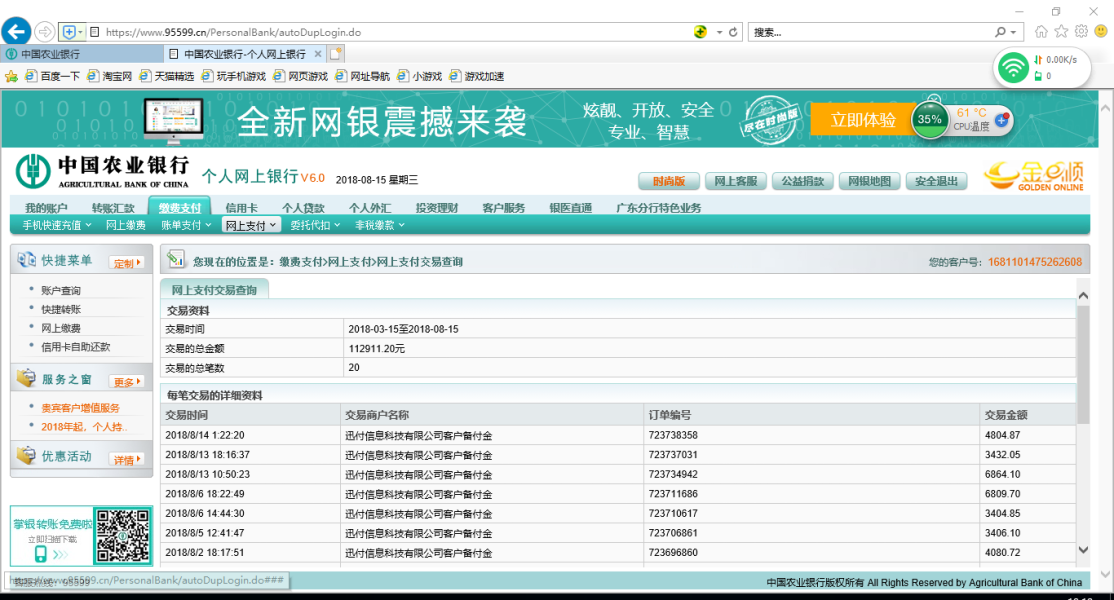This screenshot has height=600, width=1114.
Task: Click 定制 to customize the quick menu
Action: click(127, 263)
